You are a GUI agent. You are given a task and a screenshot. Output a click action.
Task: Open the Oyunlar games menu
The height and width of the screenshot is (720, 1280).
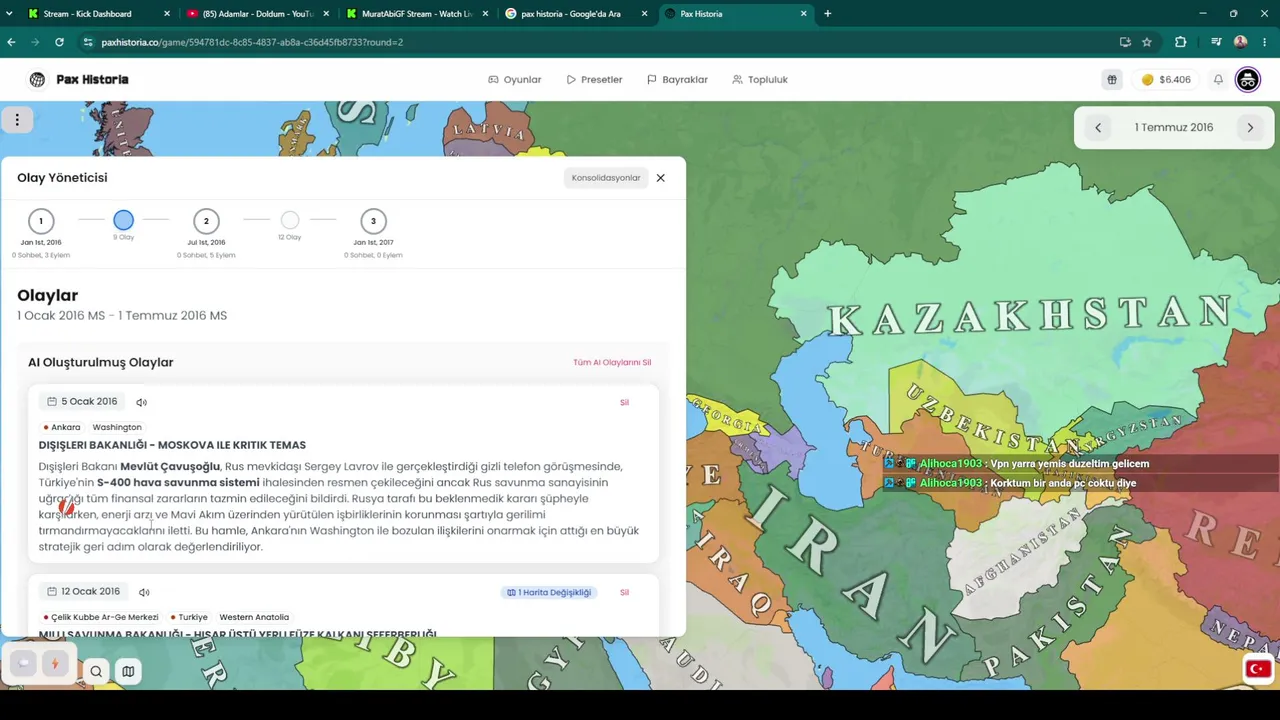514,80
